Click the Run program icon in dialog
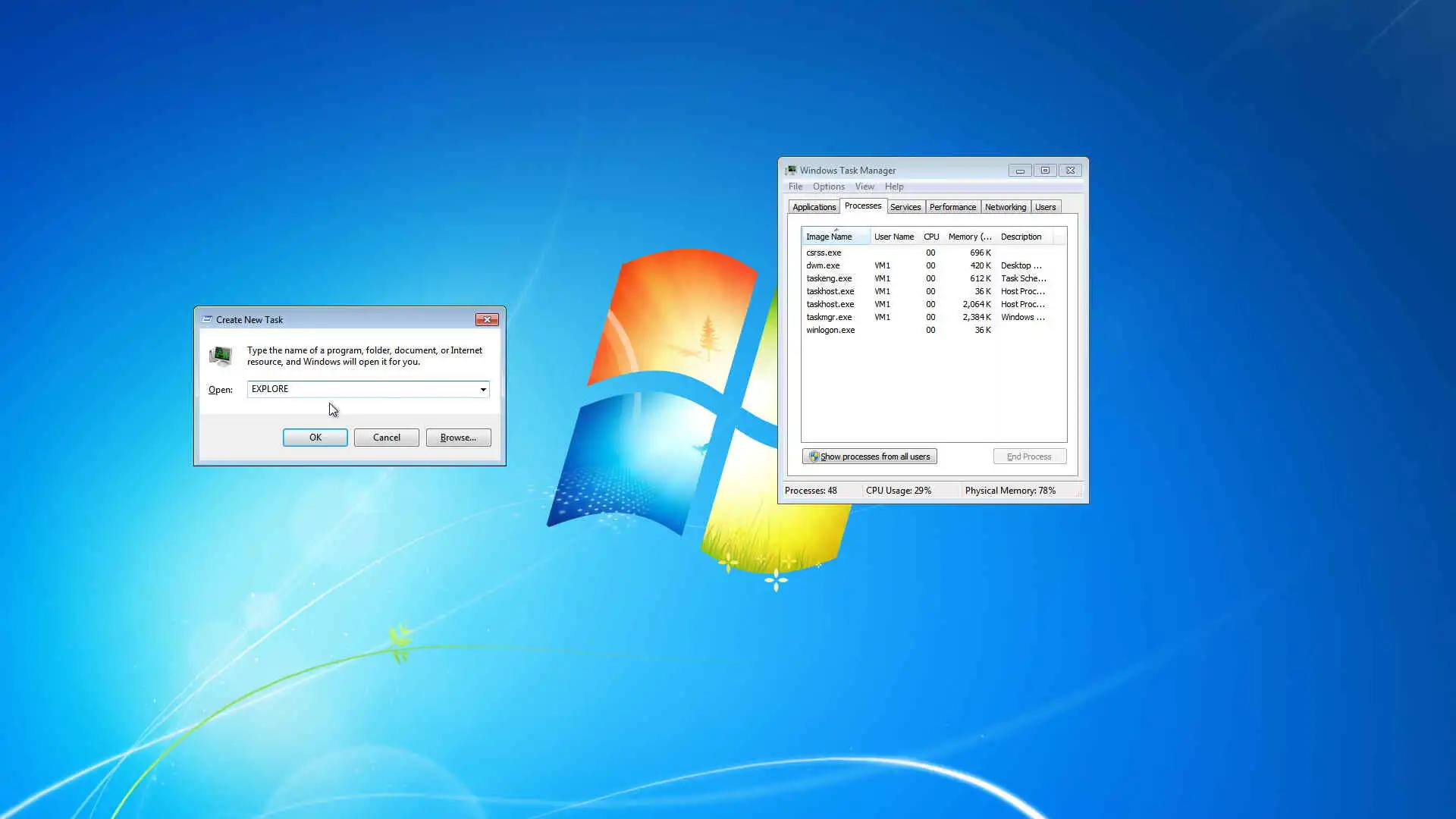This screenshot has height=819, width=1456. [221, 356]
